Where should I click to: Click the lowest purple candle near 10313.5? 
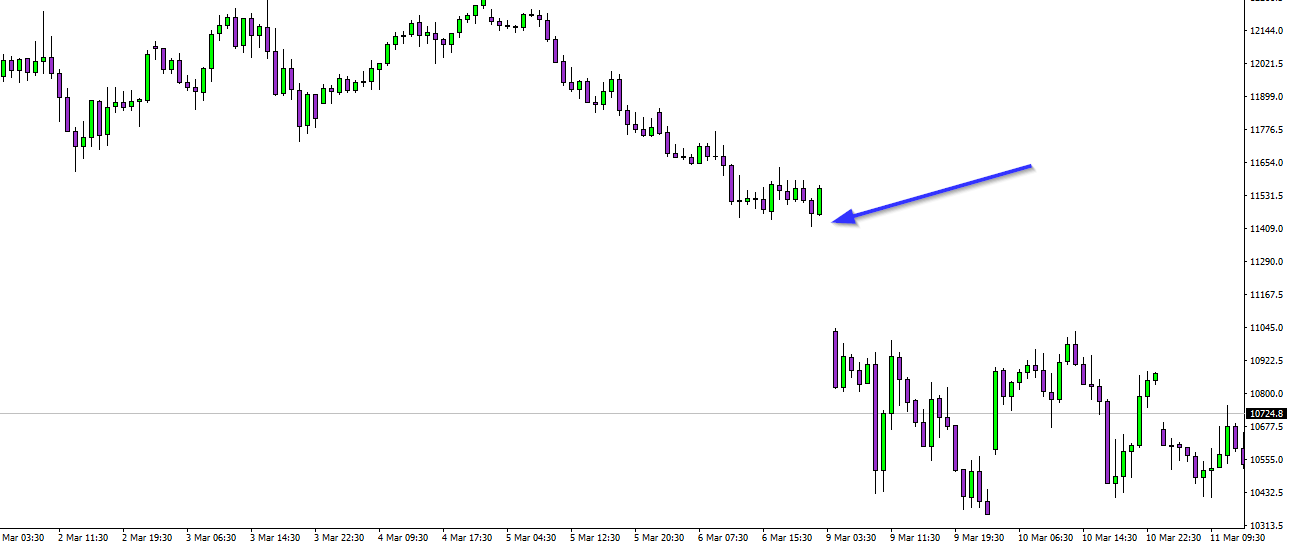click(988, 506)
